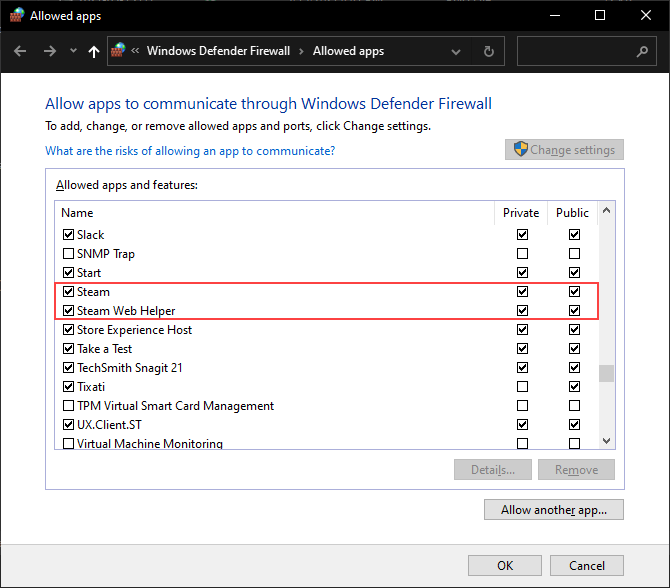Click the Forward navigation arrow

coord(50,51)
